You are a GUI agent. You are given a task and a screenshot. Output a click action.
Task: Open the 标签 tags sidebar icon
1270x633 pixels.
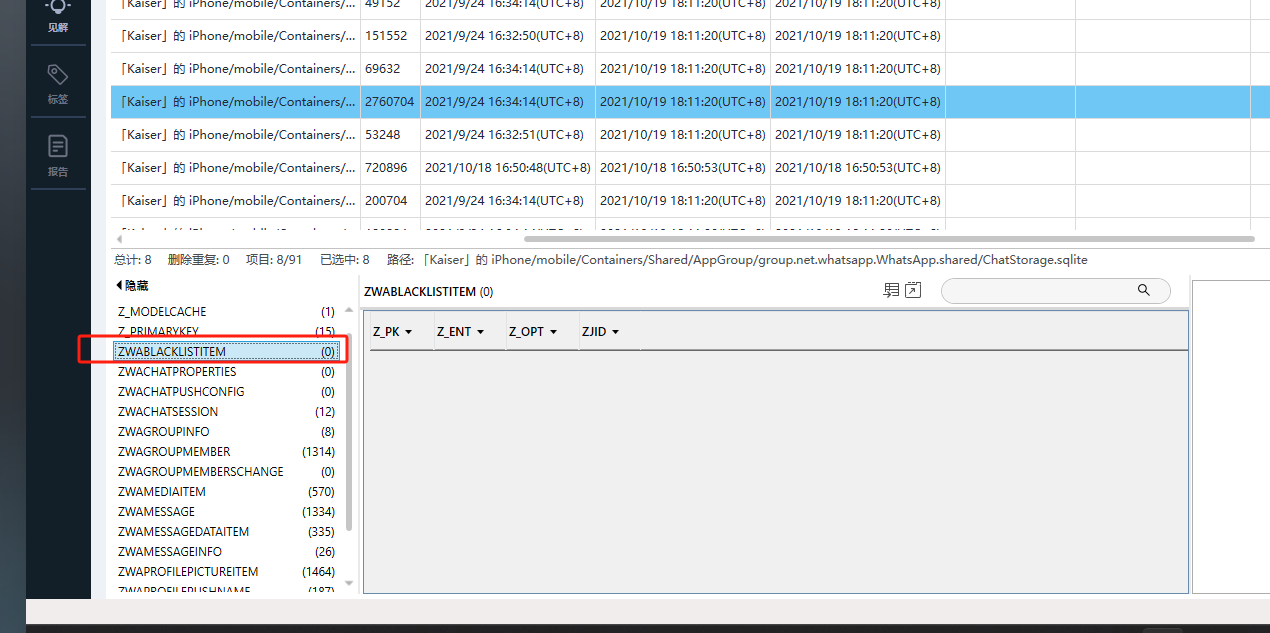point(58,82)
